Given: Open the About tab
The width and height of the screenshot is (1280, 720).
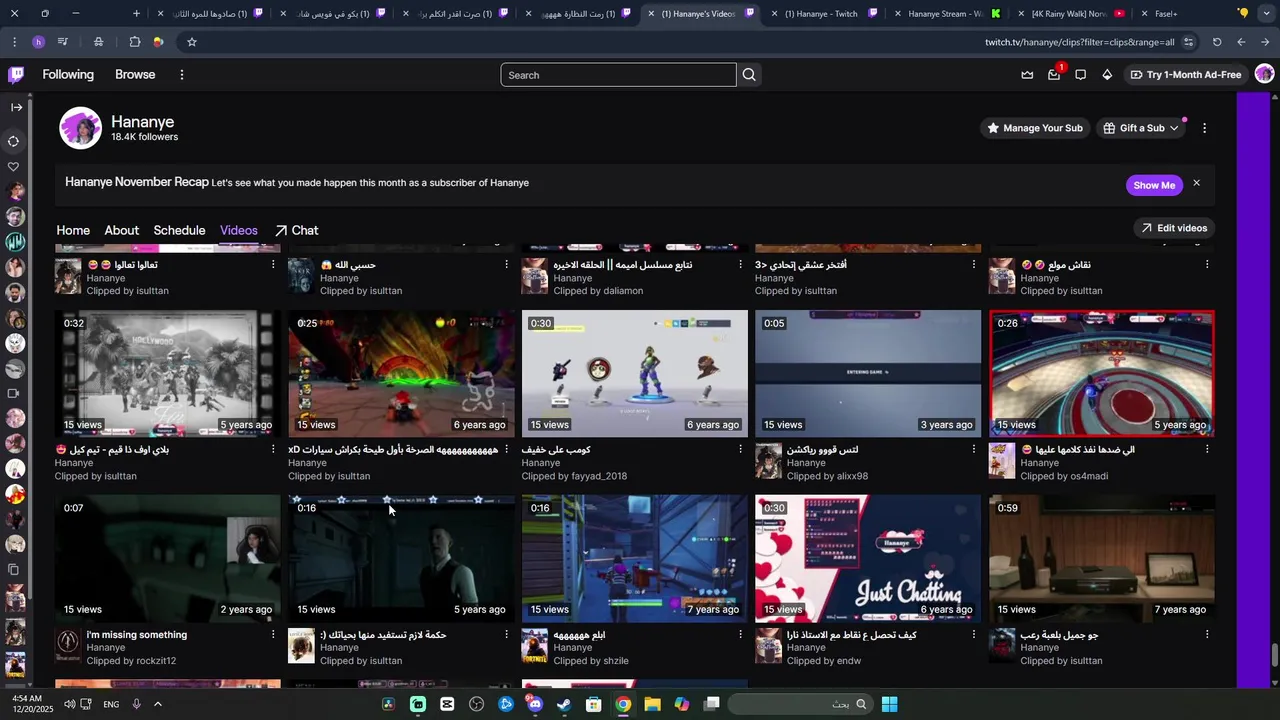Looking at the screenshot, I should (x=122, y=231).
